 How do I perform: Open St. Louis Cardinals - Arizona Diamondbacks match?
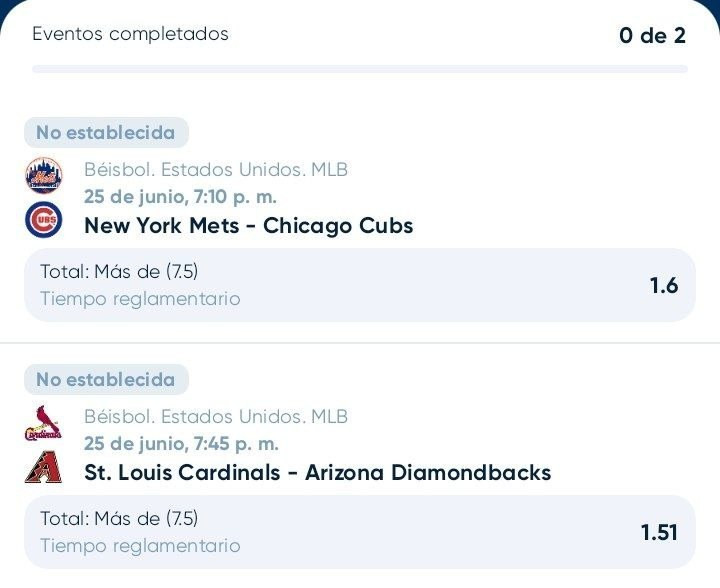click(x=318, y=472)
